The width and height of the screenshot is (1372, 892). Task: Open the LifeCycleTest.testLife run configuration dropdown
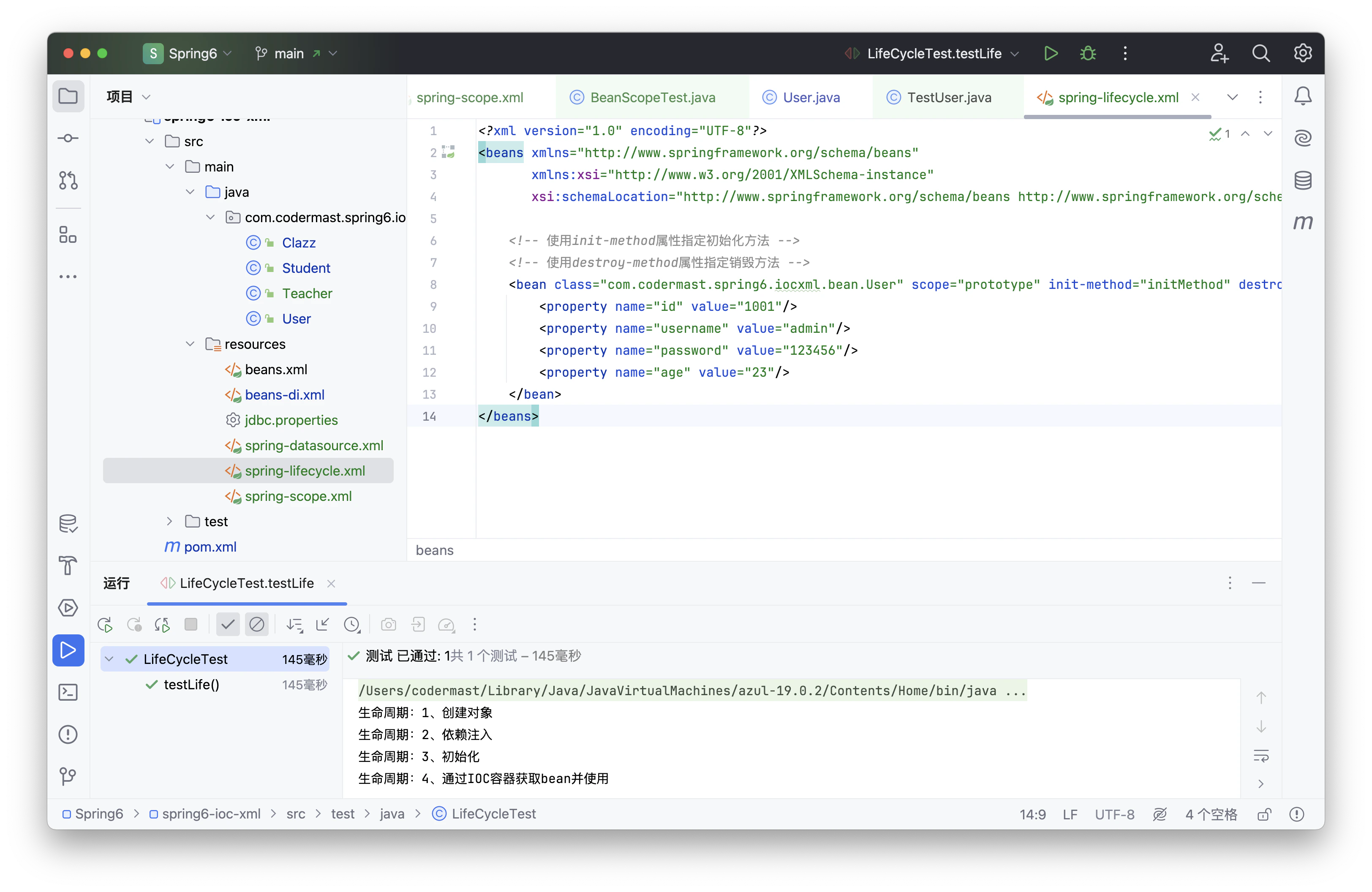click(1015, 54)
